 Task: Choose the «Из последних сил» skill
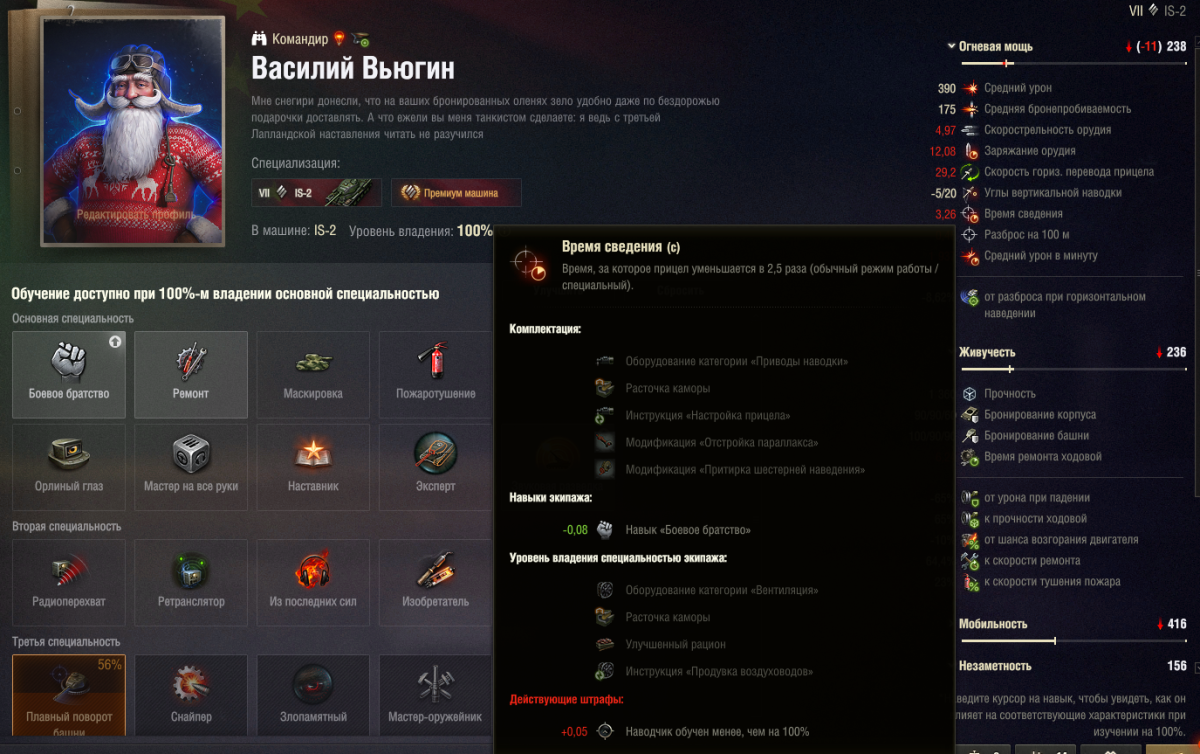tap(313, 582)
